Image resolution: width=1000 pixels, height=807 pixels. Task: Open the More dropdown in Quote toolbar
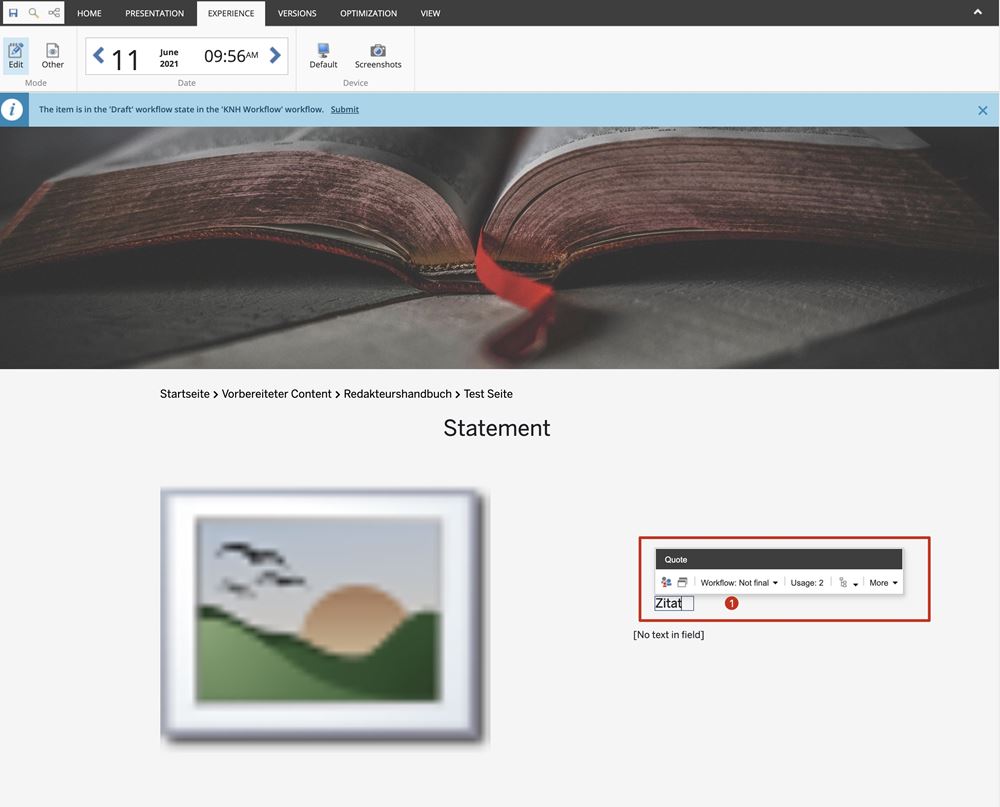883,583
